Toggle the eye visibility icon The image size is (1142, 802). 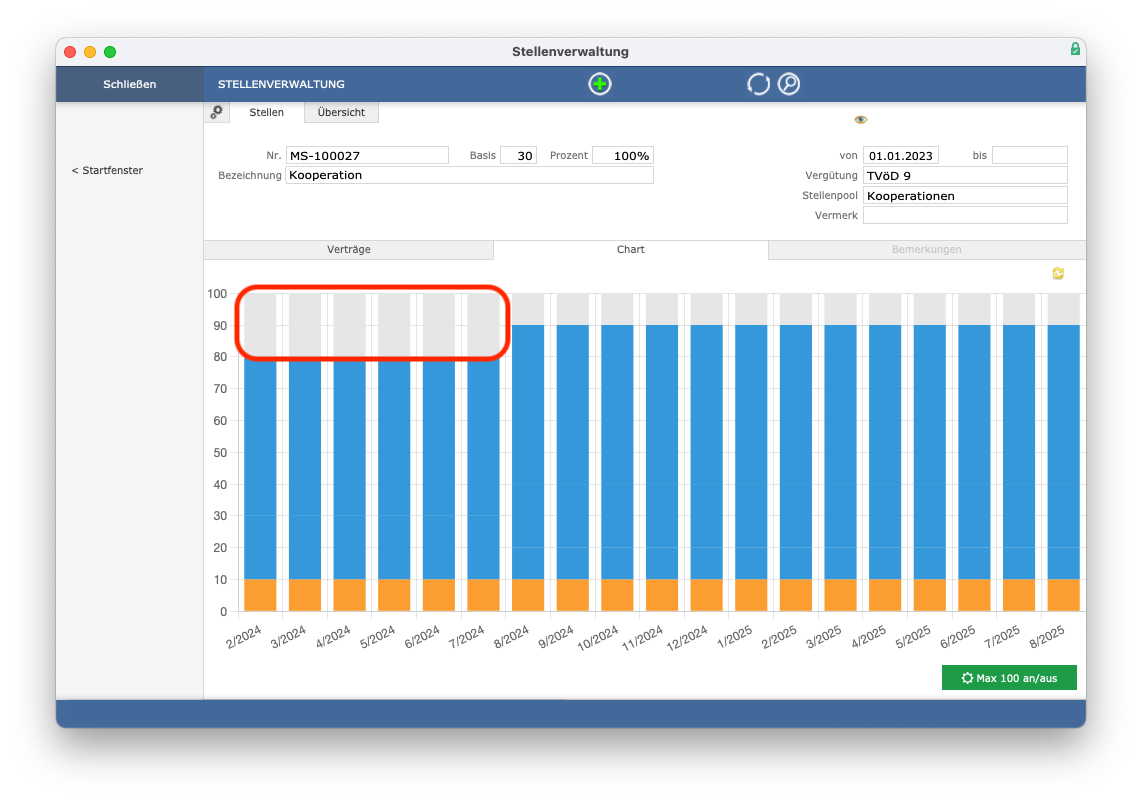(861, 119)
